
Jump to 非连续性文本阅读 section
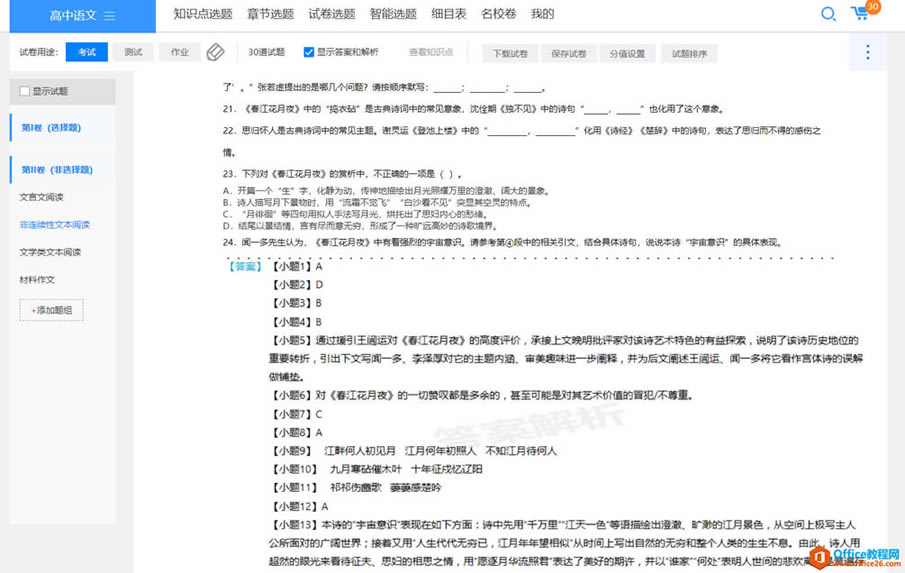point(55,224)
